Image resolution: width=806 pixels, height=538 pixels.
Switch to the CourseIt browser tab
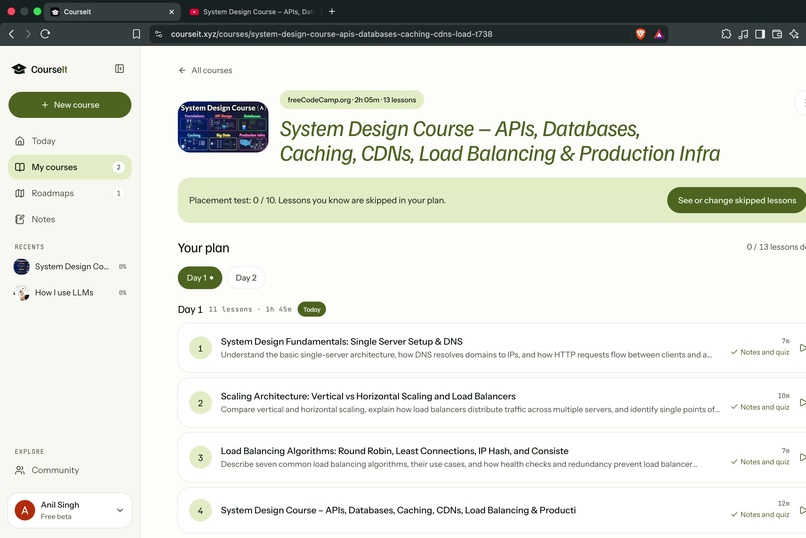coord(112,11)
